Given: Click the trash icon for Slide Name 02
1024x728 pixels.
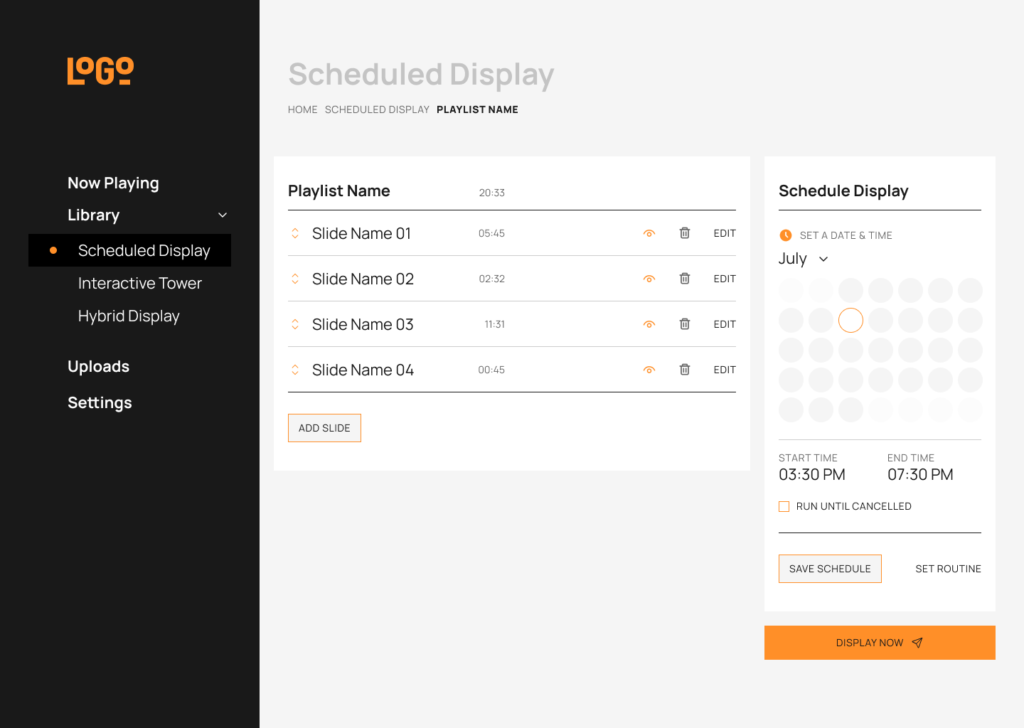Looking at the screenshot, I should [685, 279].
